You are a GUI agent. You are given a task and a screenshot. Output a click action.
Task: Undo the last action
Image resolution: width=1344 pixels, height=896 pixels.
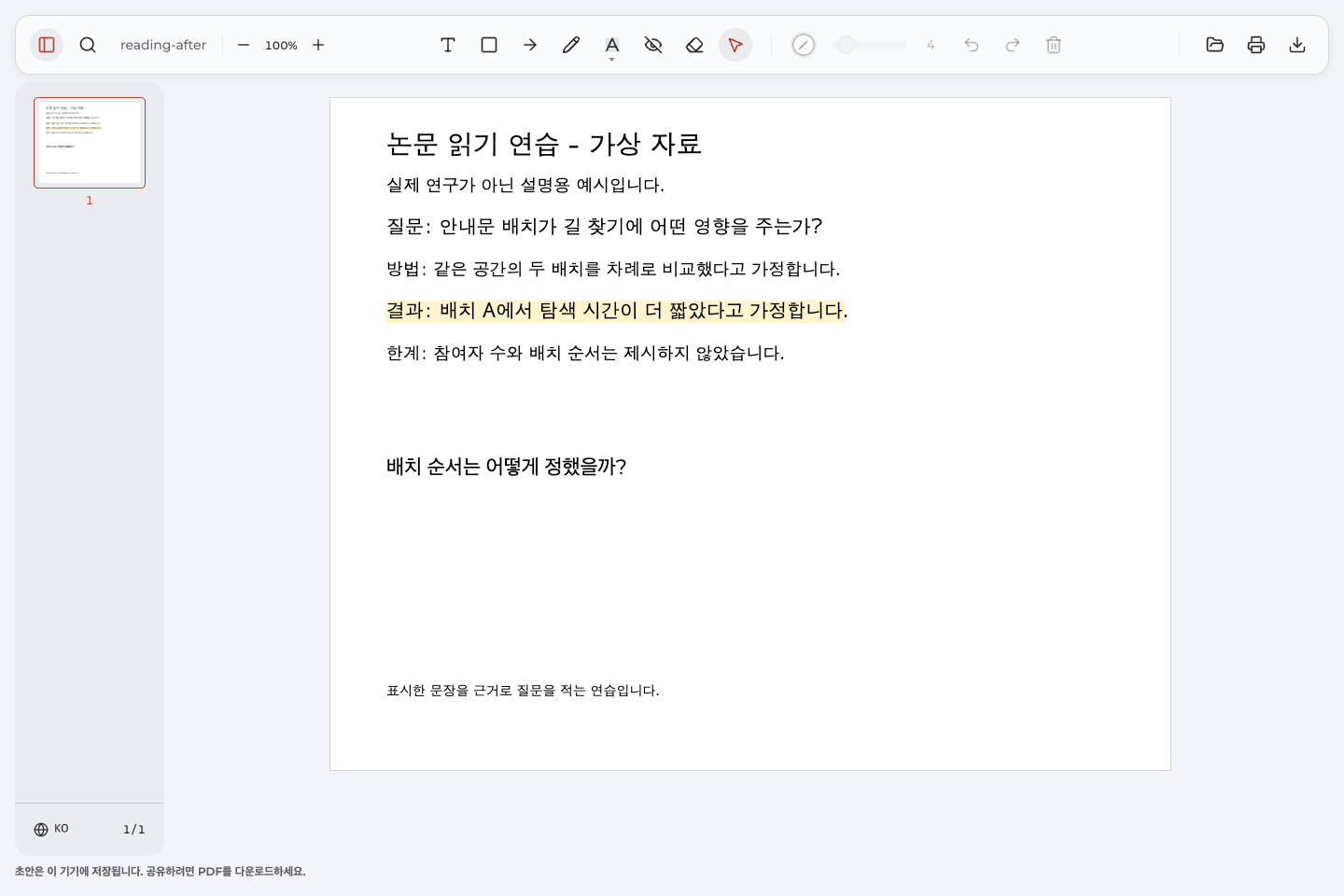972,45
